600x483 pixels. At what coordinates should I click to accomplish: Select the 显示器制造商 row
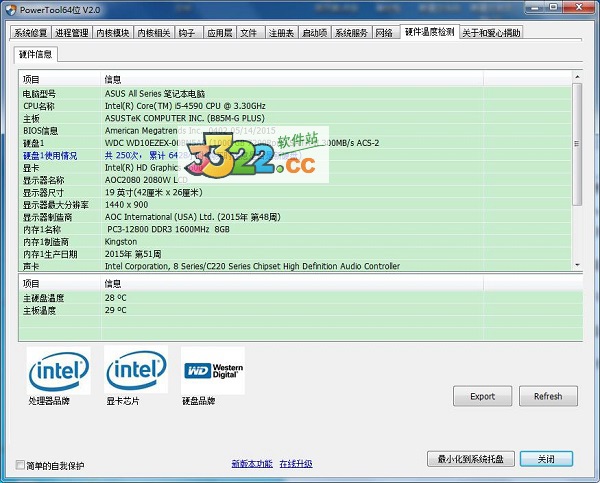(295, 217)
